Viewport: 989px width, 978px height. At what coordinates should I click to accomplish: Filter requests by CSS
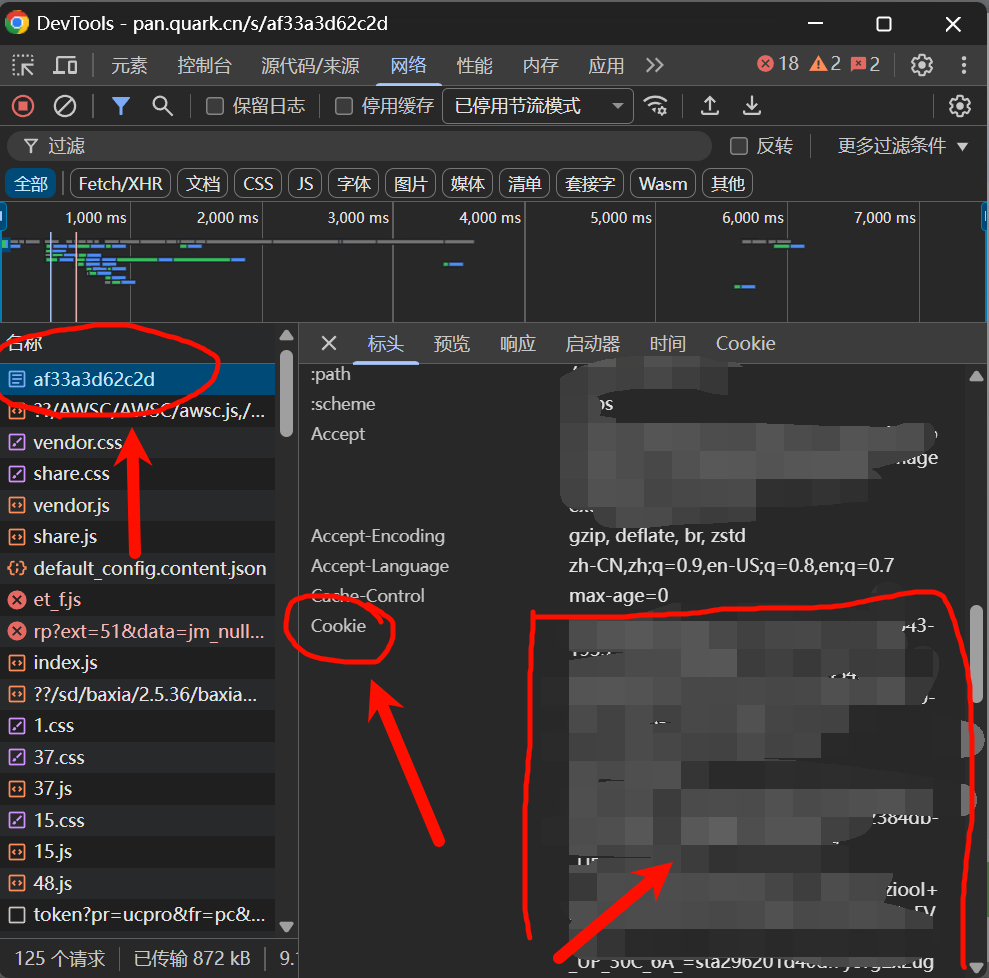(x=258, y=183)
